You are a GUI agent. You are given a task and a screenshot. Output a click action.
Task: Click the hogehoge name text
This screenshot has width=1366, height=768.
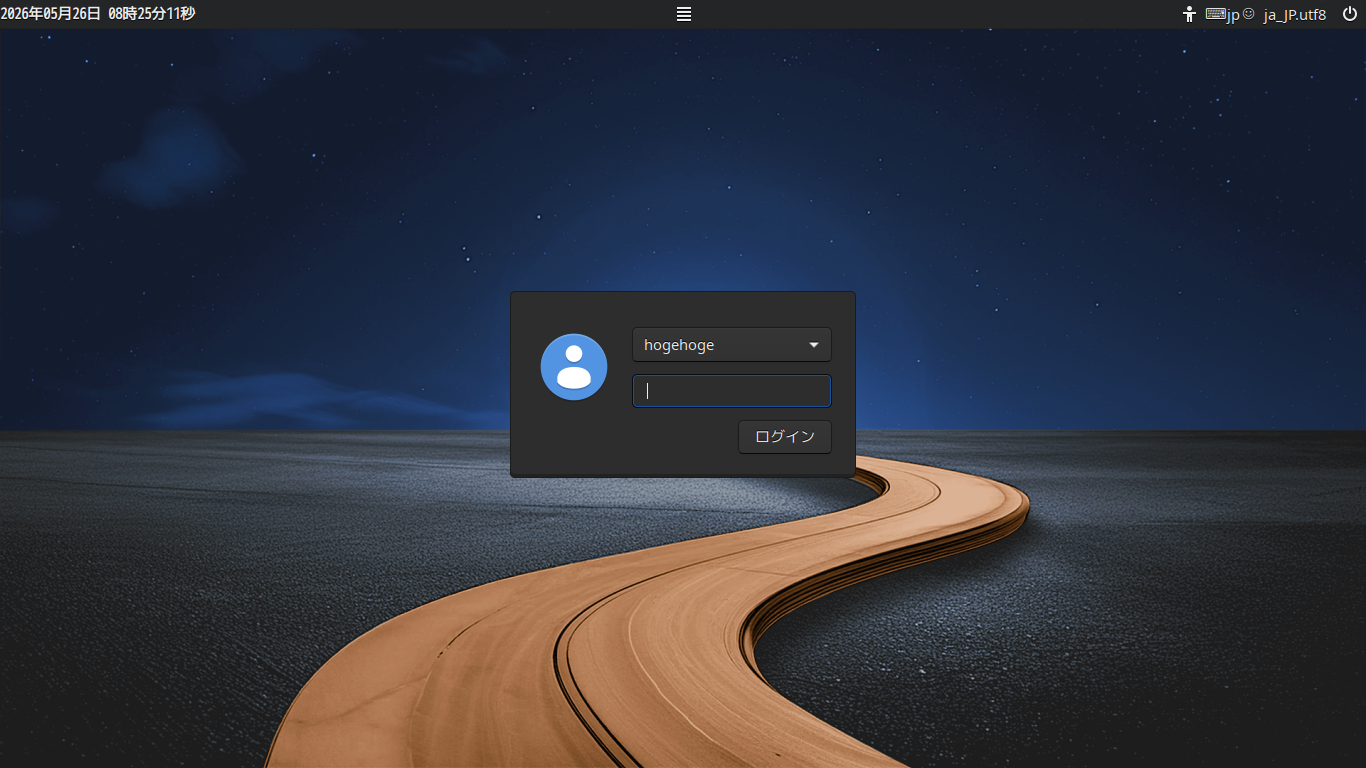(x=679, y=345)
